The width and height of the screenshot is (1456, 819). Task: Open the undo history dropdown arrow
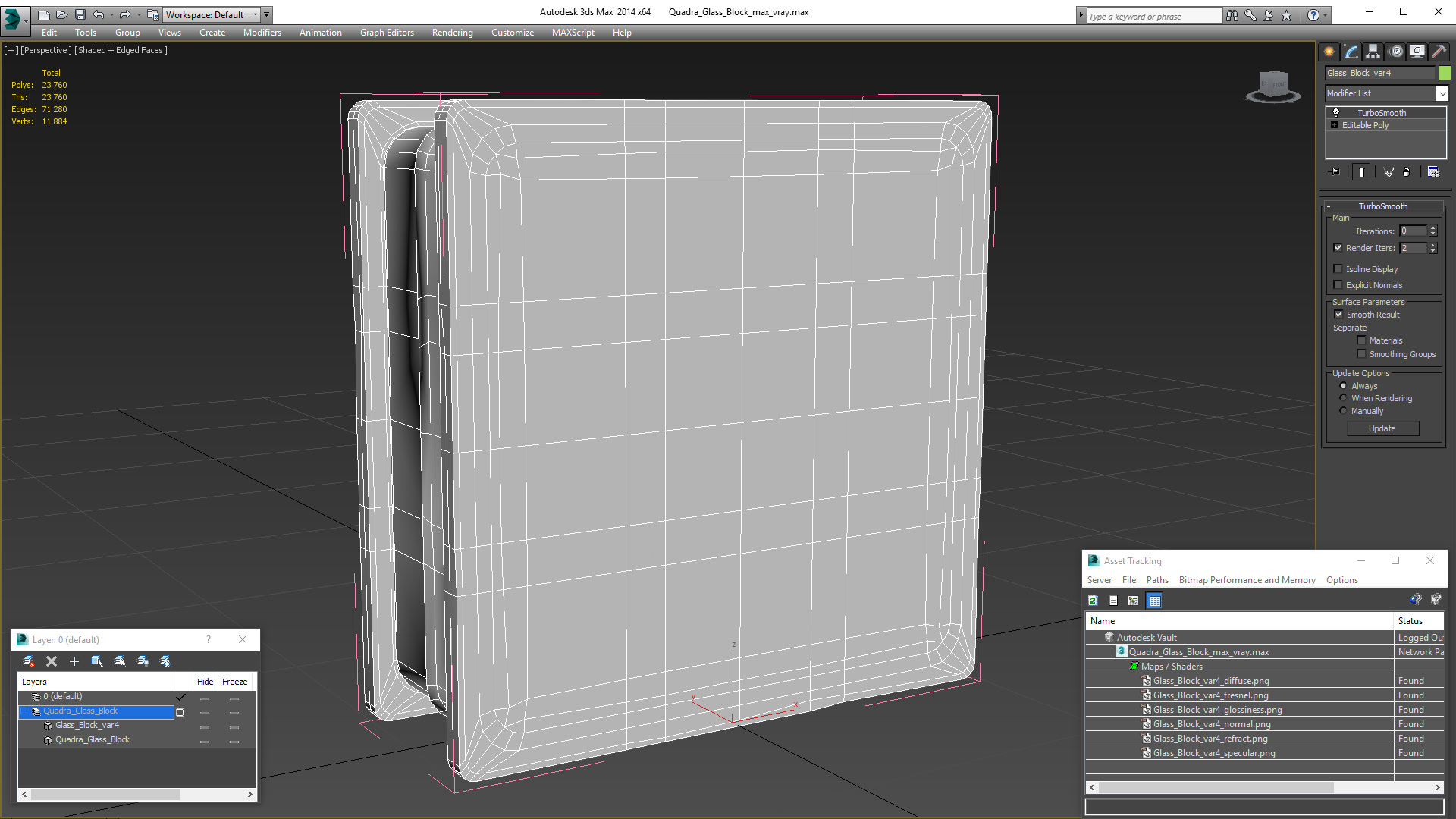point(111,14)
